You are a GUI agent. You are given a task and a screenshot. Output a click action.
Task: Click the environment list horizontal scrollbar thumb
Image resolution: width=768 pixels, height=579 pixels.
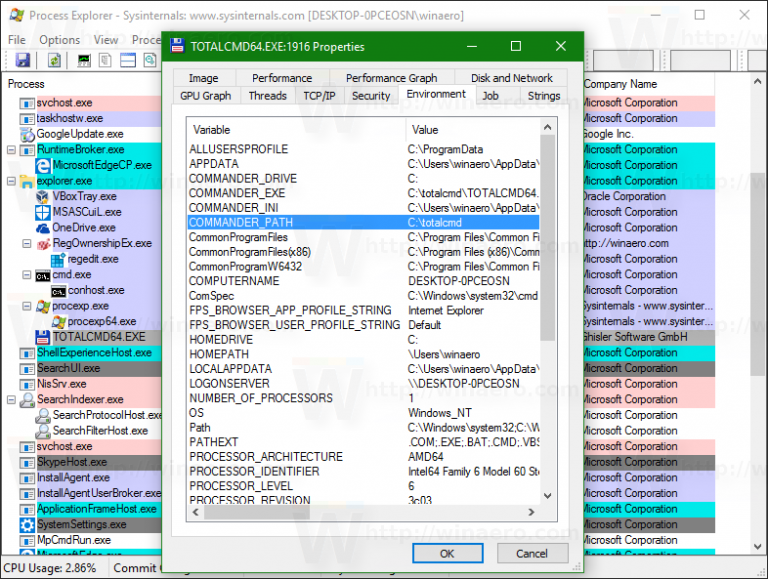(x=257, y=512)
